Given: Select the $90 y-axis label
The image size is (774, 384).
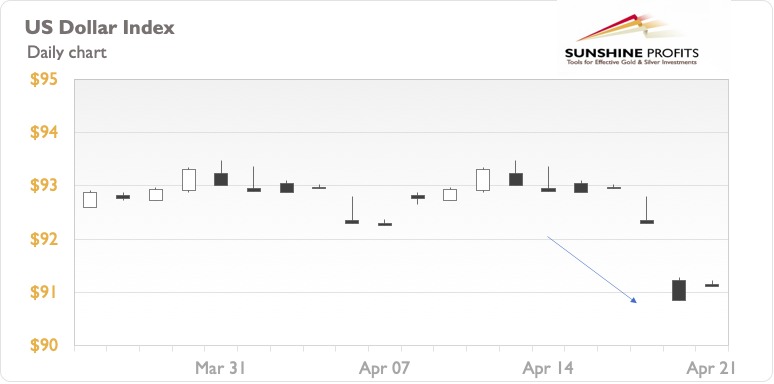Looking at the screenshot, I should (43, 346).
